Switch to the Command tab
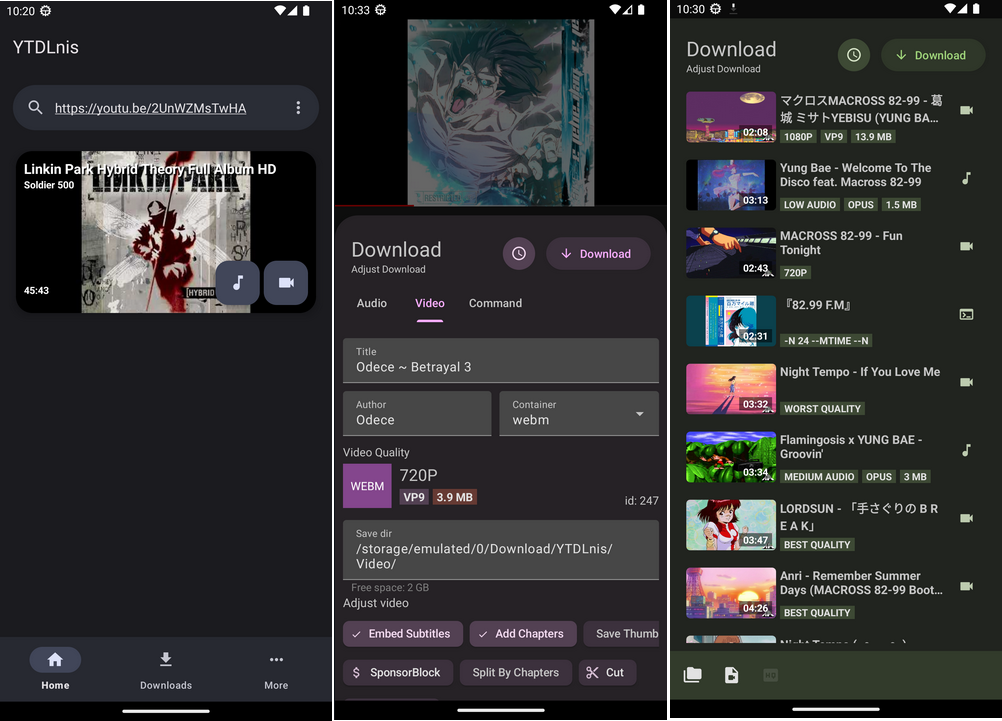 point(495,303)
